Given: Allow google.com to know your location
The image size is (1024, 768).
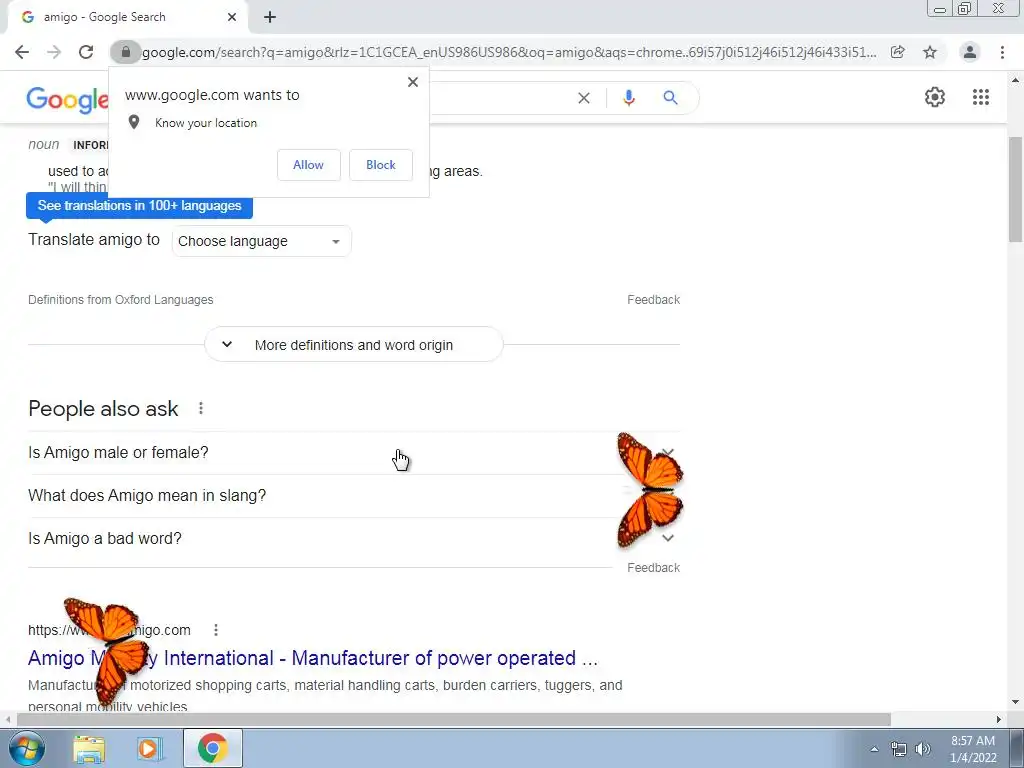Looking at the screenshot, I should coord(308,165).
